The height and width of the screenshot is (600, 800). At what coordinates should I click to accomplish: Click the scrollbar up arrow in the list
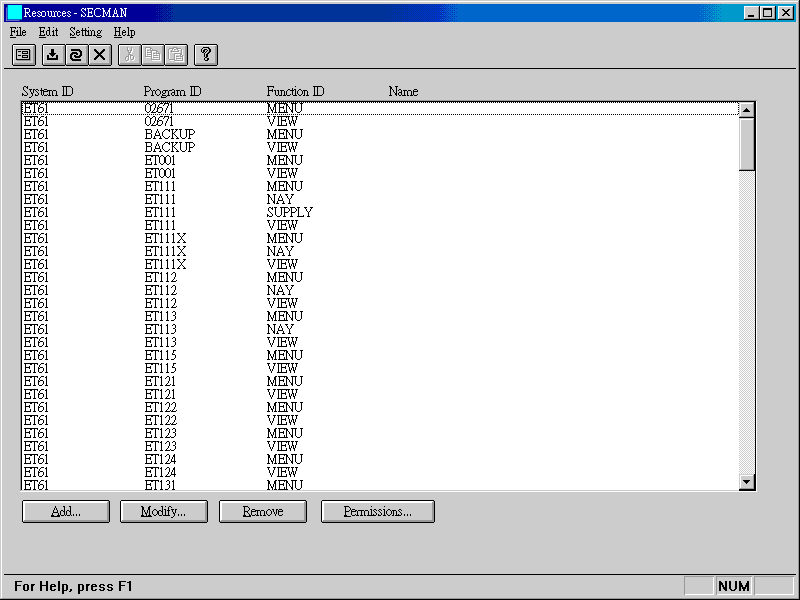746,109
